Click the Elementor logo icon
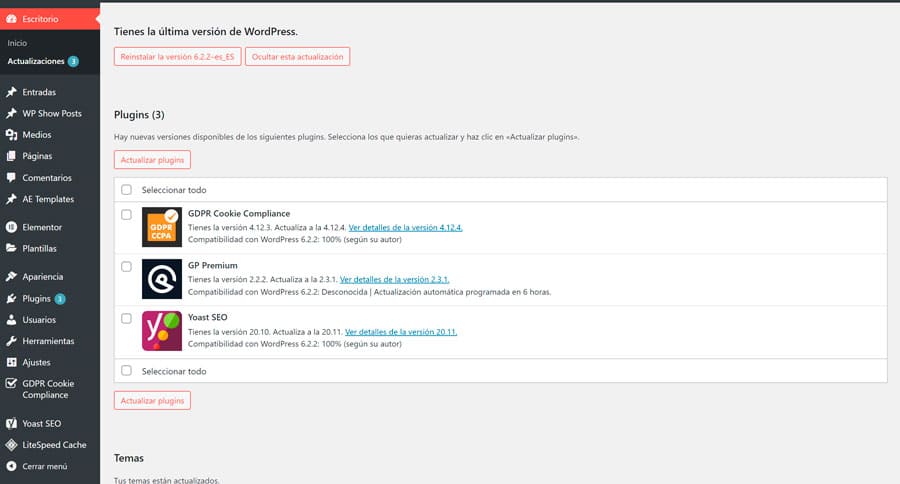This screenshot has height=484, width=900. 11,227
